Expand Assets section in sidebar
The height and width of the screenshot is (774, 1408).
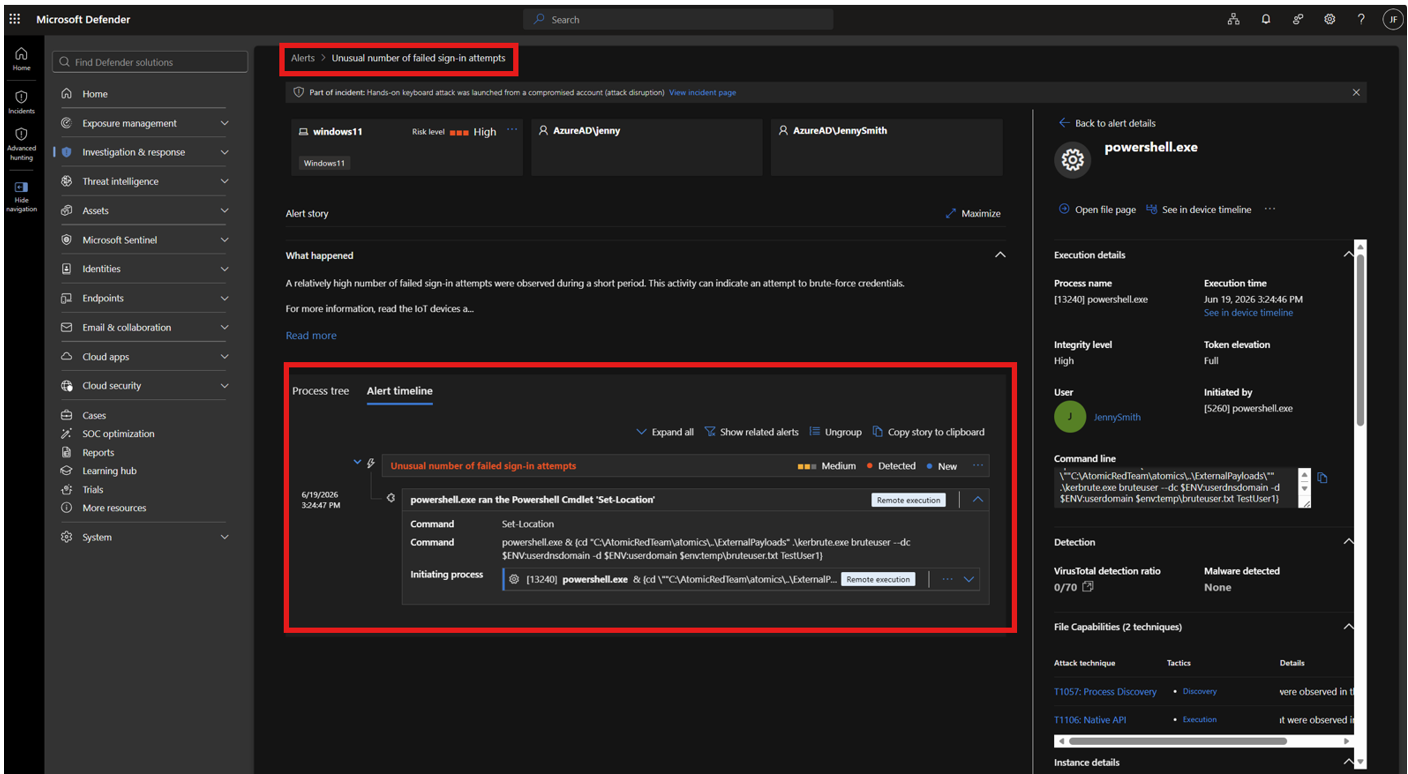click(x=224, y=210)
